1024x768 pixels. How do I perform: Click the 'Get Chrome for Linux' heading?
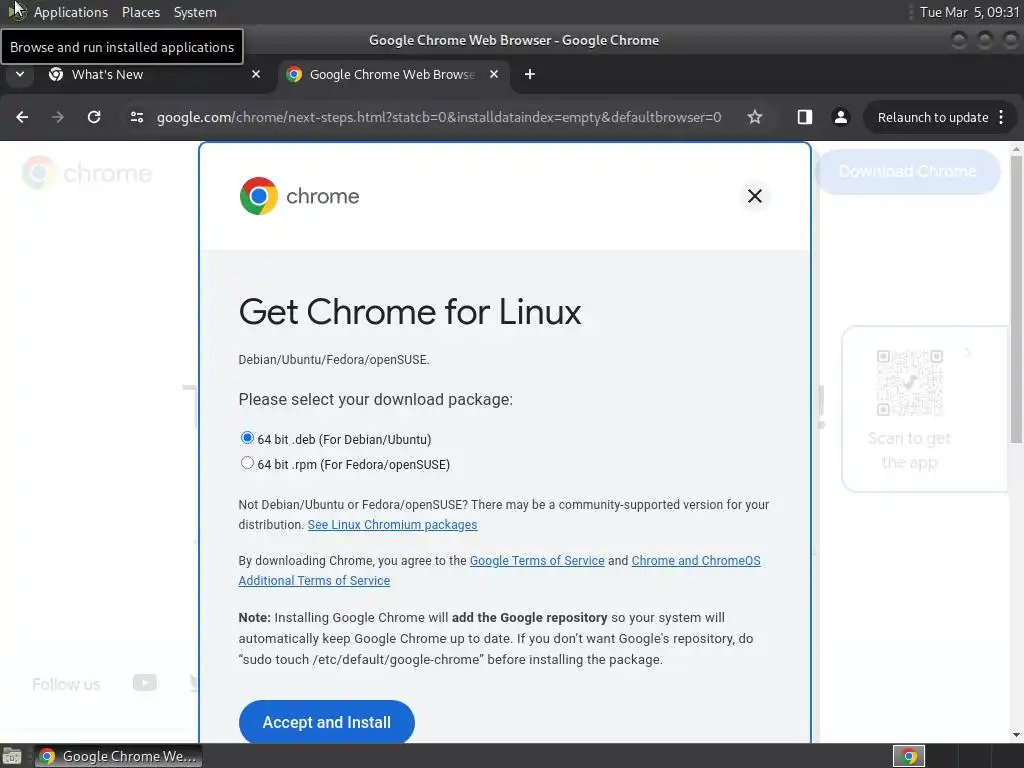point(410,312)
